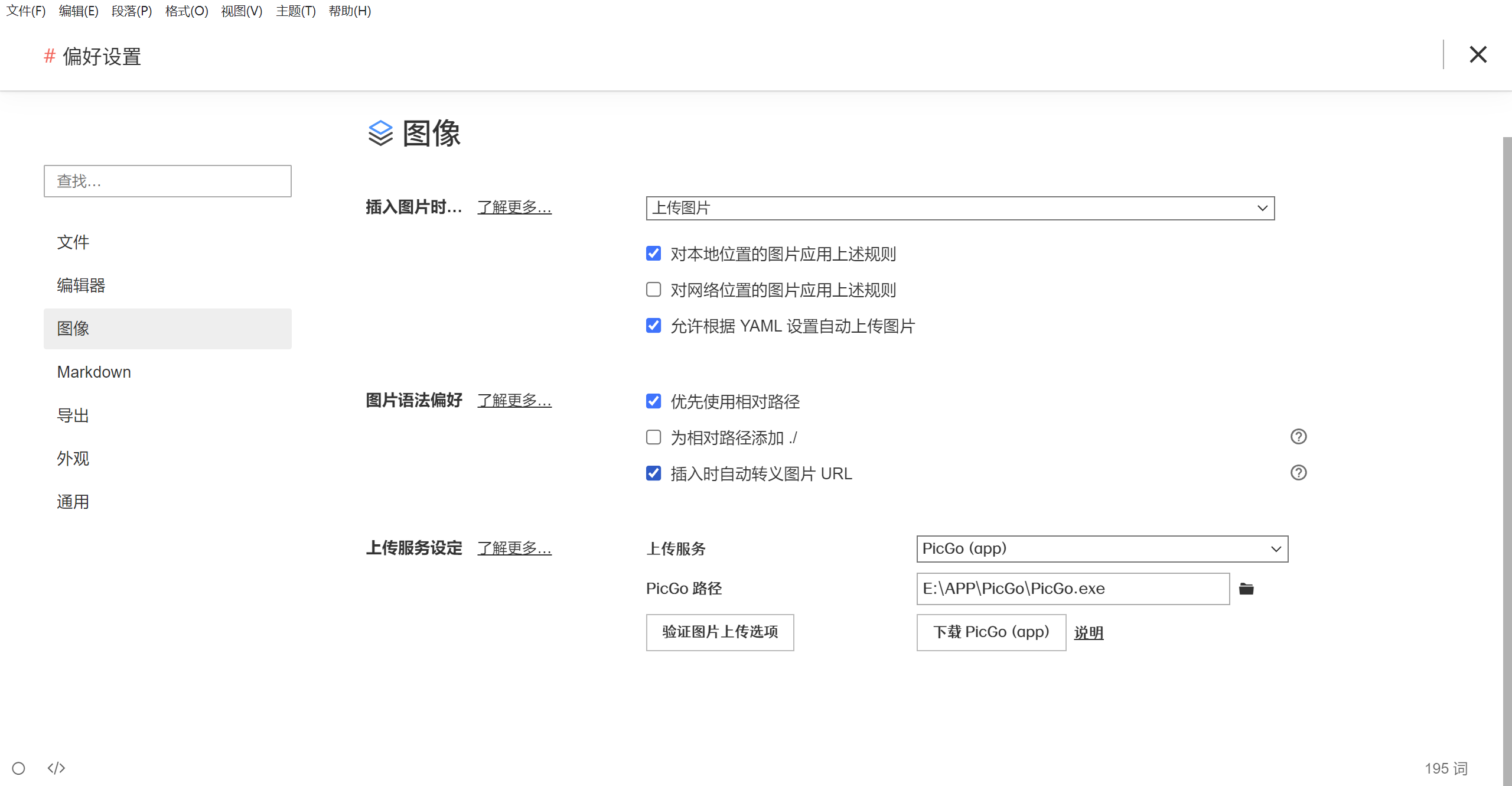Viewport: 1512px width, 786px height.
Task: Toggle 优先使用相对路径 checkbox
Action: click(x=653, y=401)
